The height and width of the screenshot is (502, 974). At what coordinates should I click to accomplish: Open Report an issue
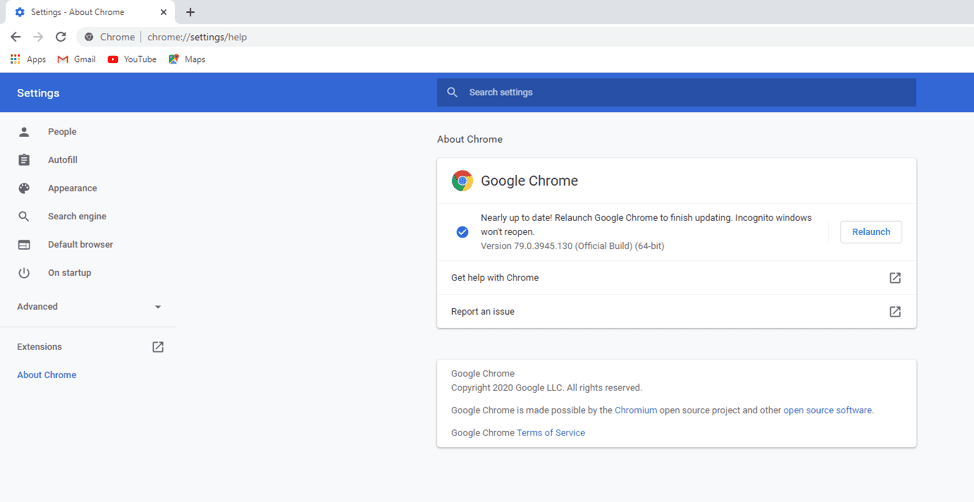click(676, 312)
